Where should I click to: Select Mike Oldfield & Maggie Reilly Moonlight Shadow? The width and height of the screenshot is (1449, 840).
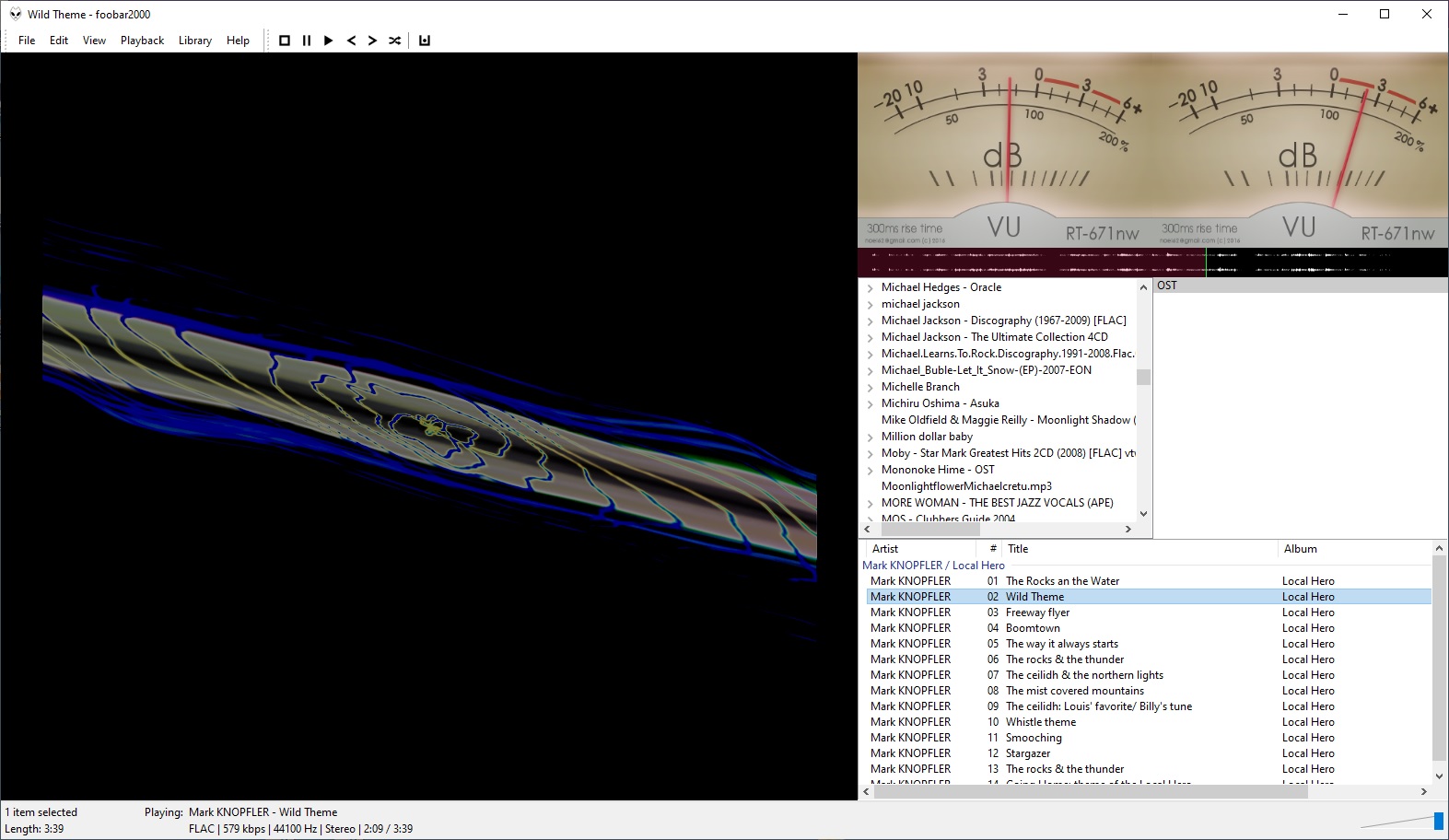1008,420
